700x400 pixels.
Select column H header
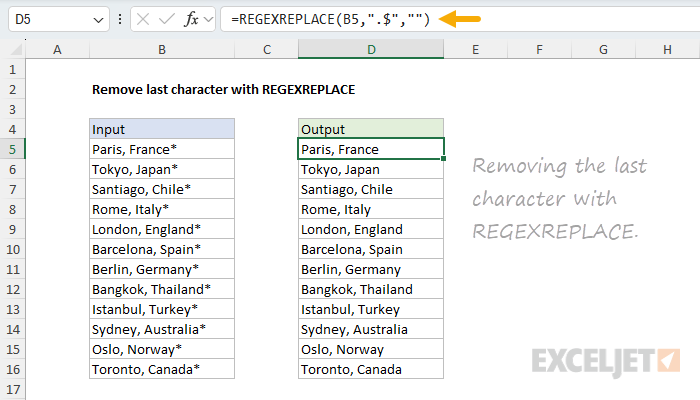pos(667,49)
